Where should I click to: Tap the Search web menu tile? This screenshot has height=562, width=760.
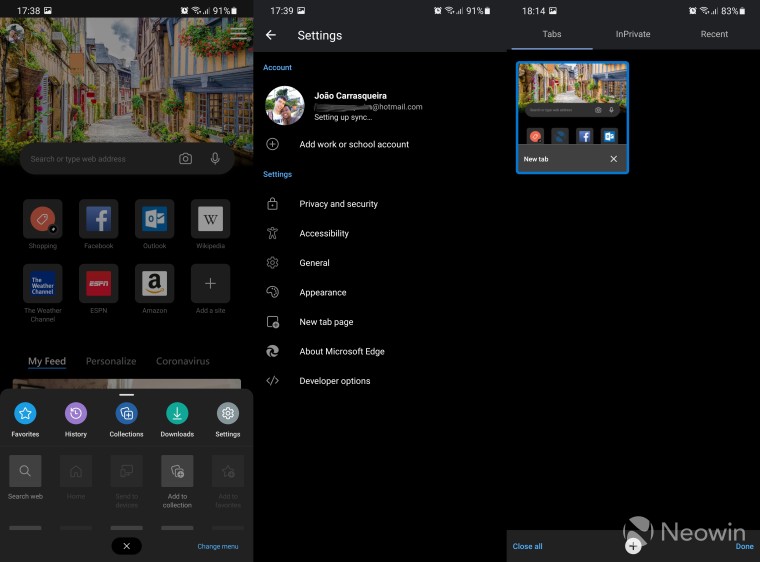[25, 471]
